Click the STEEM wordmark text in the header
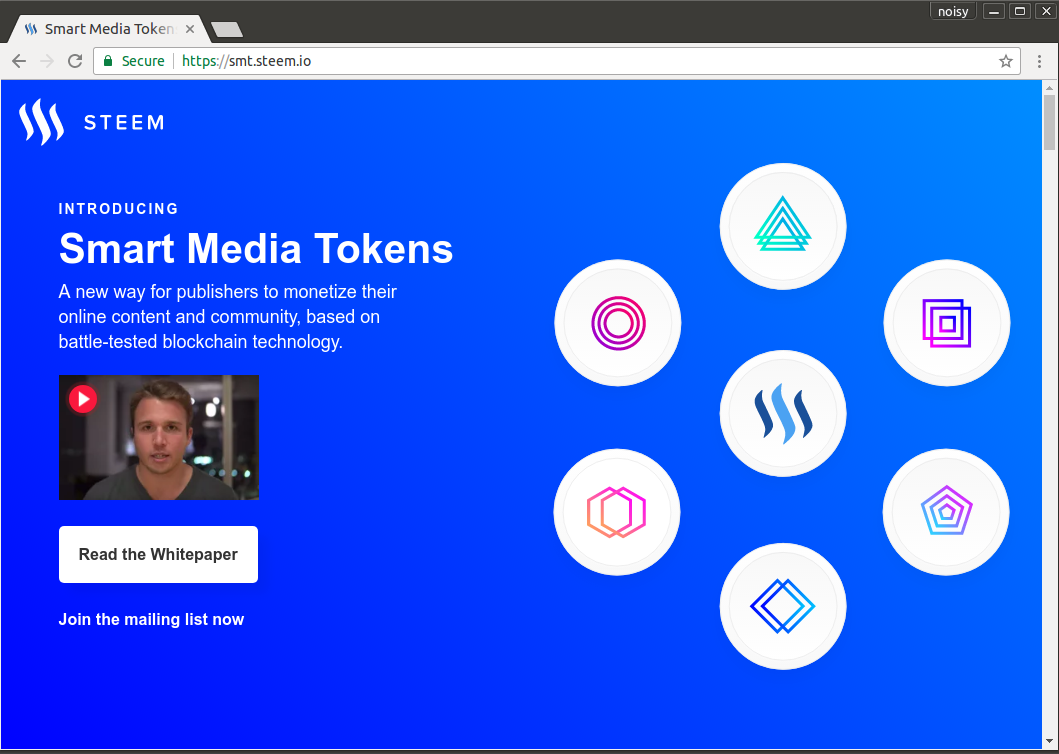Viewport: 1059px width, 754px height. (x=124, y=122)
